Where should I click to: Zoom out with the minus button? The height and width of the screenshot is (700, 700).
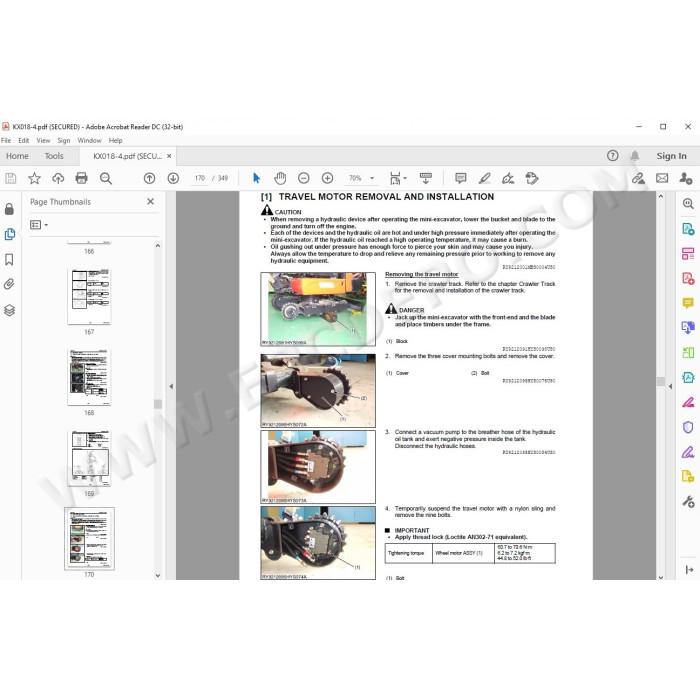pyautogui.click(x=304, y=179)
